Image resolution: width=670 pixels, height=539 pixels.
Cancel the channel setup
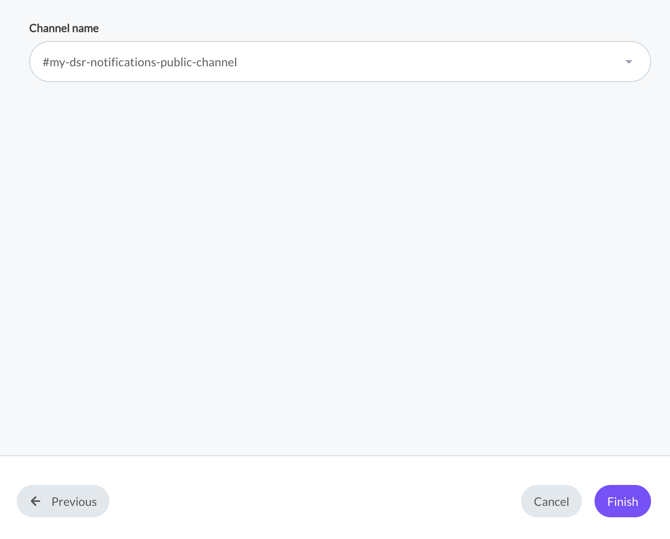pyautogui.click(x=551, y=501)
